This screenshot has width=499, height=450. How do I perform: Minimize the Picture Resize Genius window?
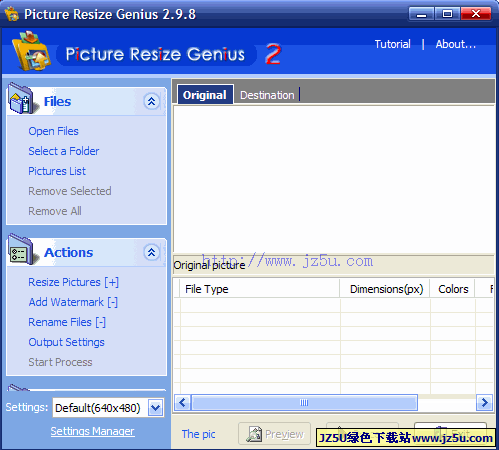(x=421, y=14)
